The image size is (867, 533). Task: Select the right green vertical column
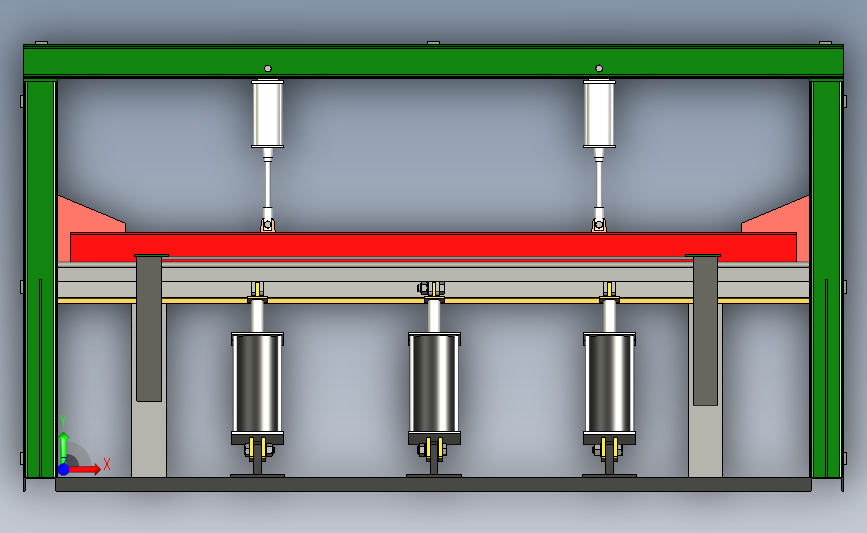[x=826, y=278]
